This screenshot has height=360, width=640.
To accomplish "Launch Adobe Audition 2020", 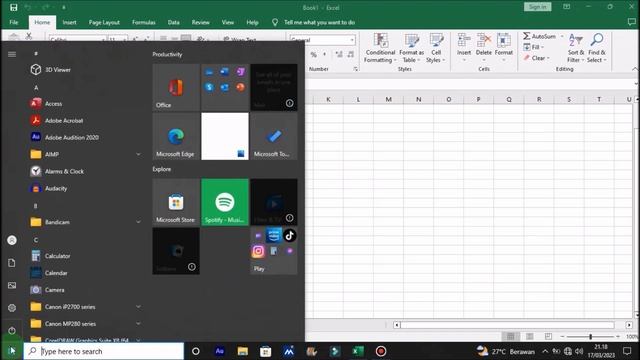I will coord(84,138).
